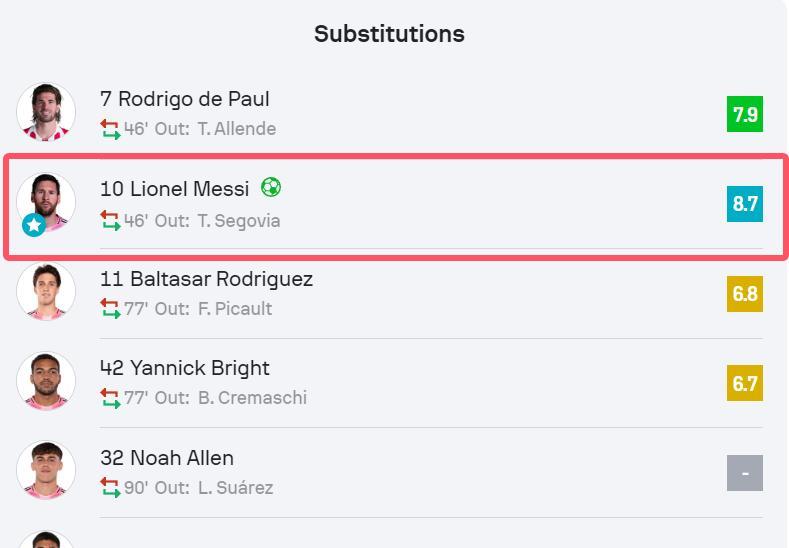Click the goal ball icon beside Lionel Messi
Image resolution: width=789 pixels, height=548 pixels.
coord(271,187)
